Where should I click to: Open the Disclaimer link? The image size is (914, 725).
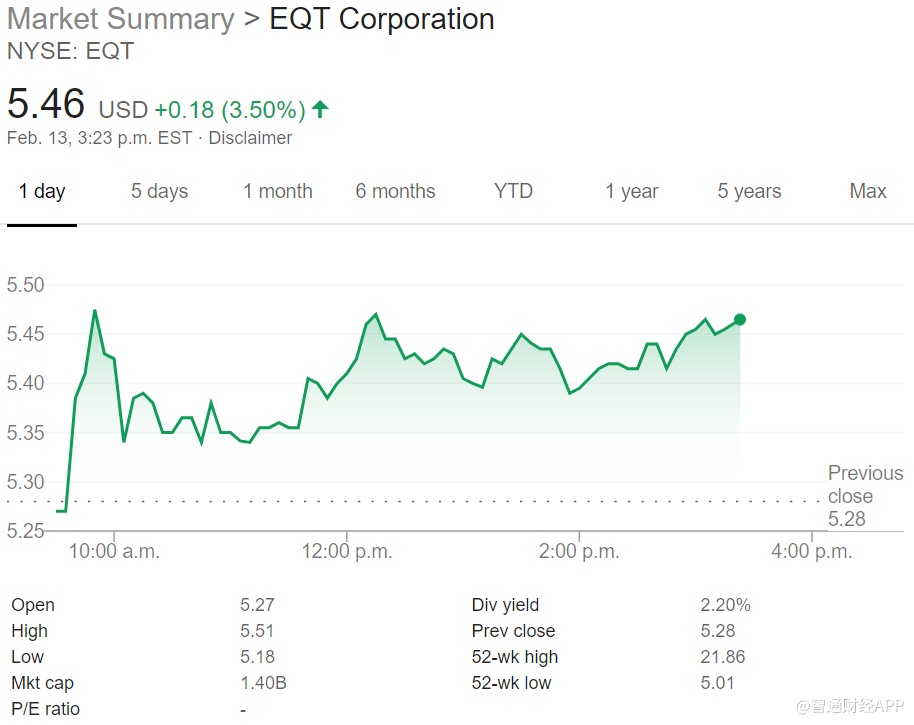[250, 138]
